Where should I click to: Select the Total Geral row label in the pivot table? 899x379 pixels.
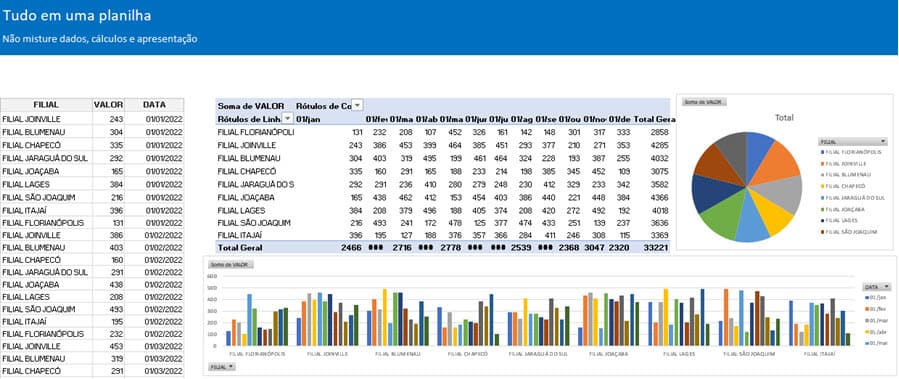click(240, 248)
